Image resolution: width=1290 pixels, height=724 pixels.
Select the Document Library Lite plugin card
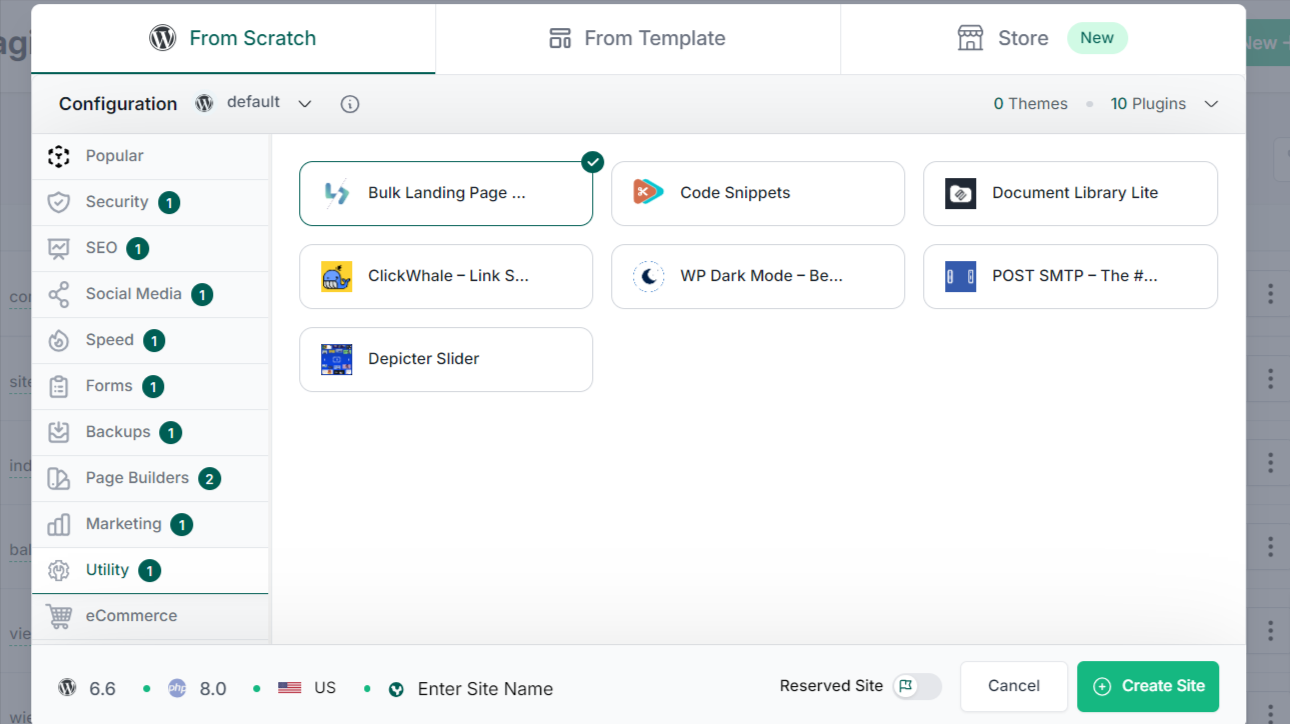tap(1070, 193)
